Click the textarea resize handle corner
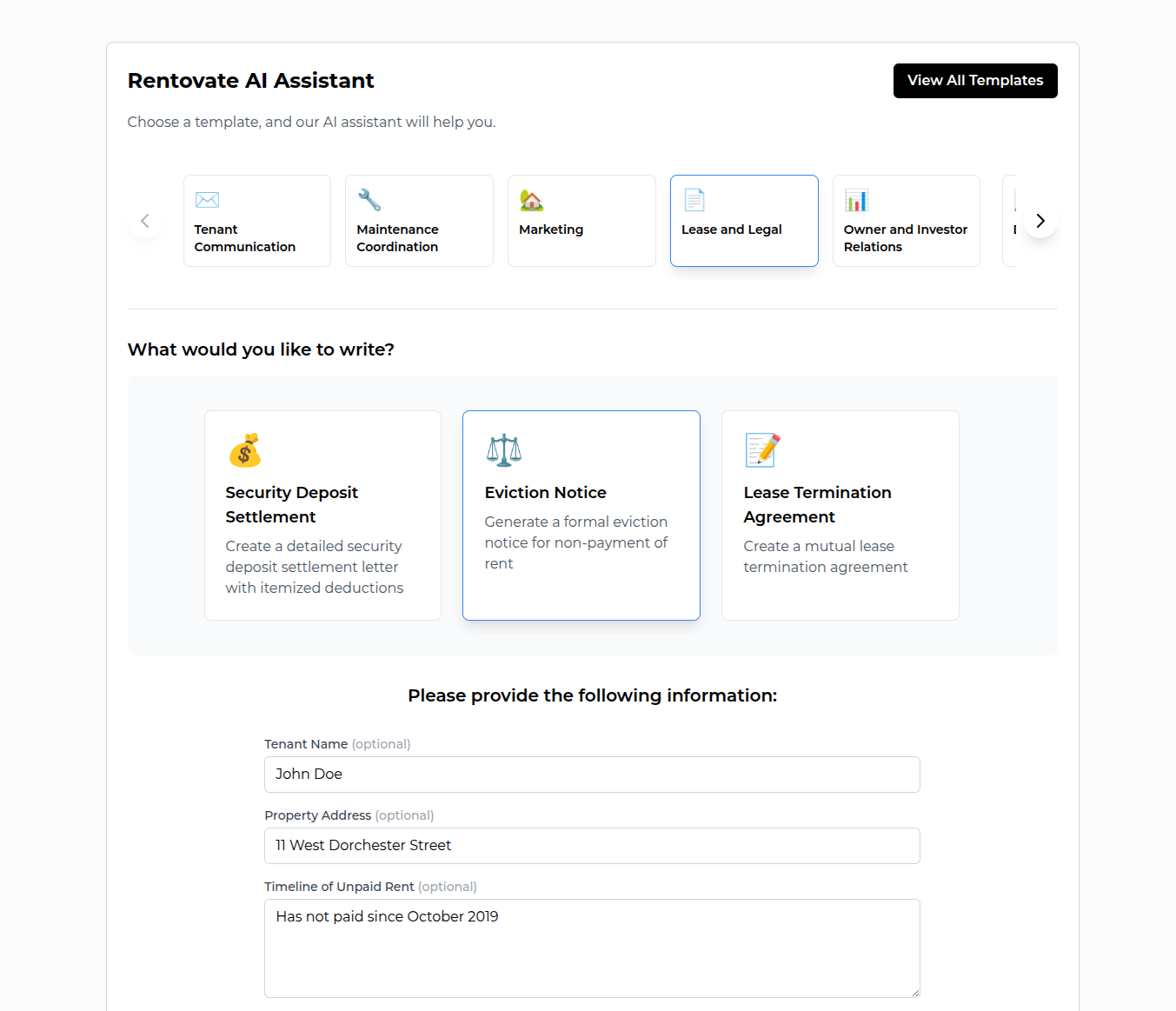The image size is (1176, 1011). pyautogui.click(x=914, y=992)
